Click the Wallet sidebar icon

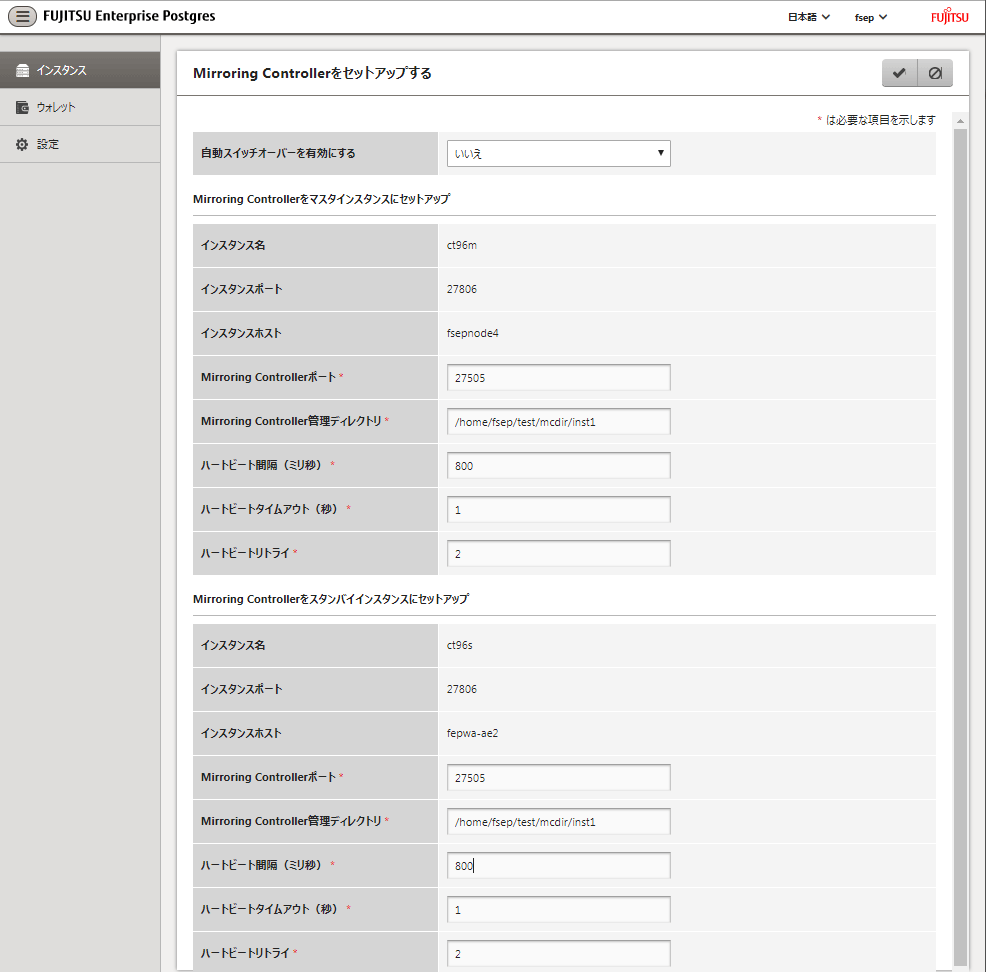pos(22,108)
